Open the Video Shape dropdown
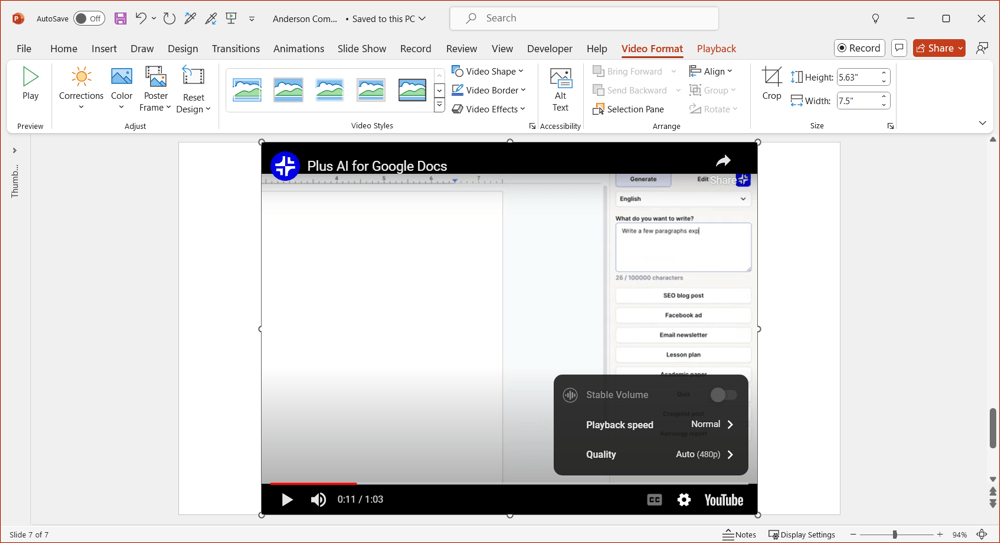This screenshot has width=1000, height=543. click(x=488, y=71)
